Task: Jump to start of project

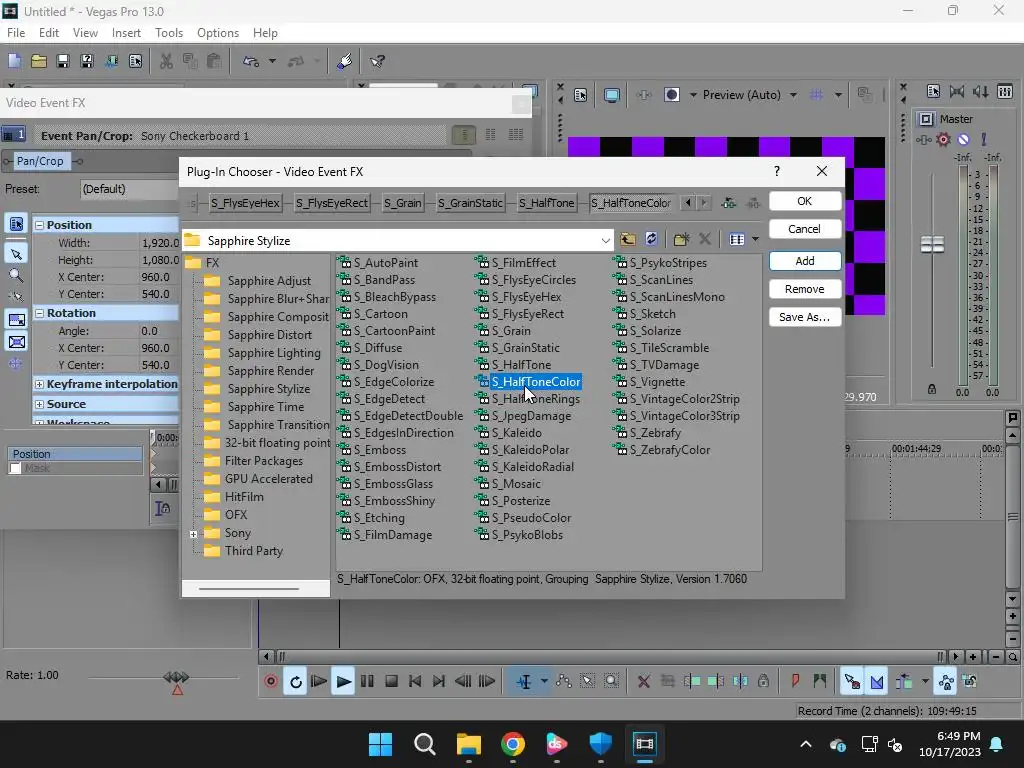Action: click(x=415, y=681)
